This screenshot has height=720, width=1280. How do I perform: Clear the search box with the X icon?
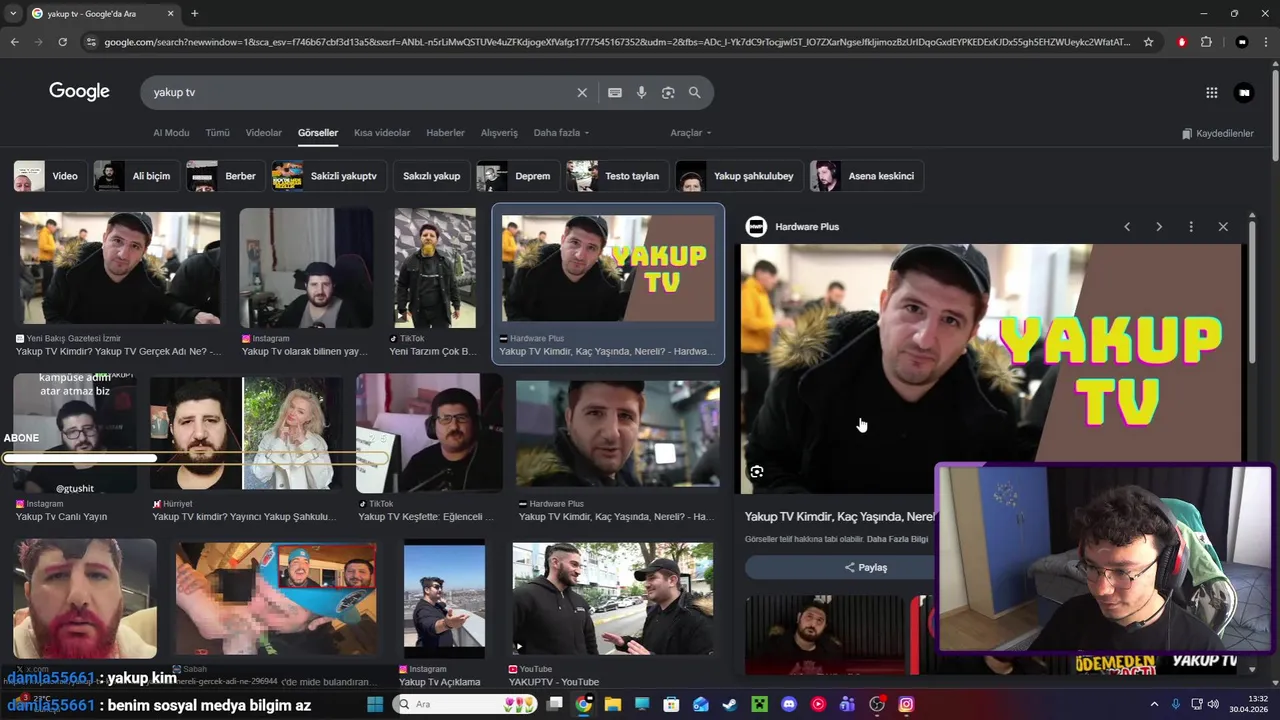(x=582, y=92)
